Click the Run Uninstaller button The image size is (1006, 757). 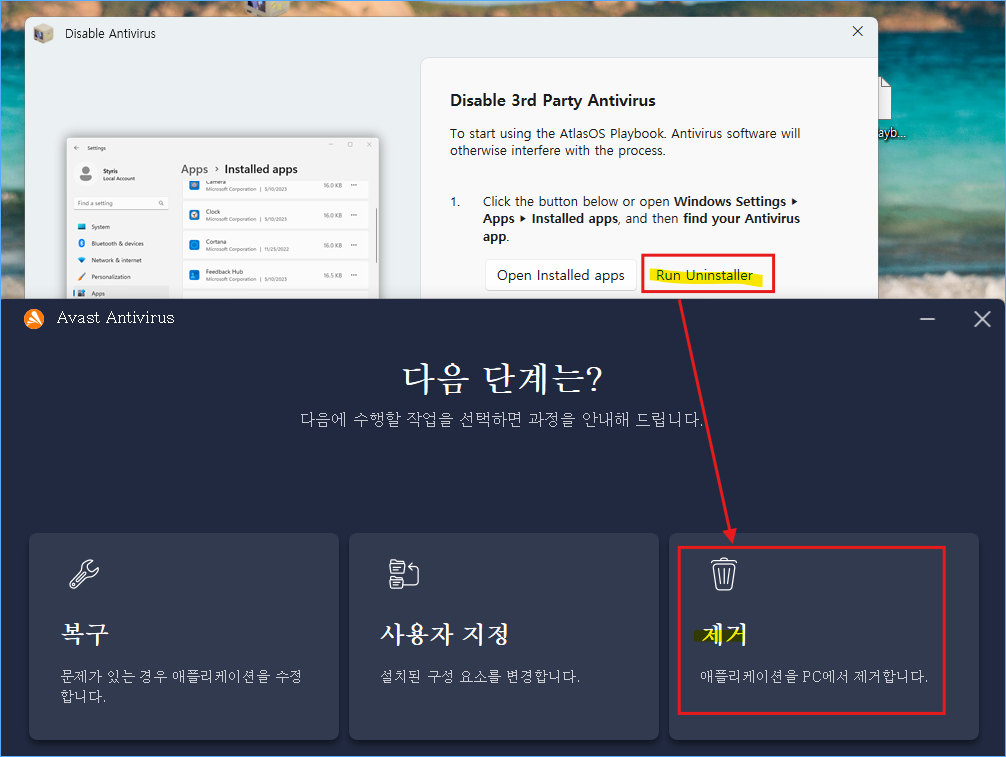pyautogui.click(x=704, y=275)
